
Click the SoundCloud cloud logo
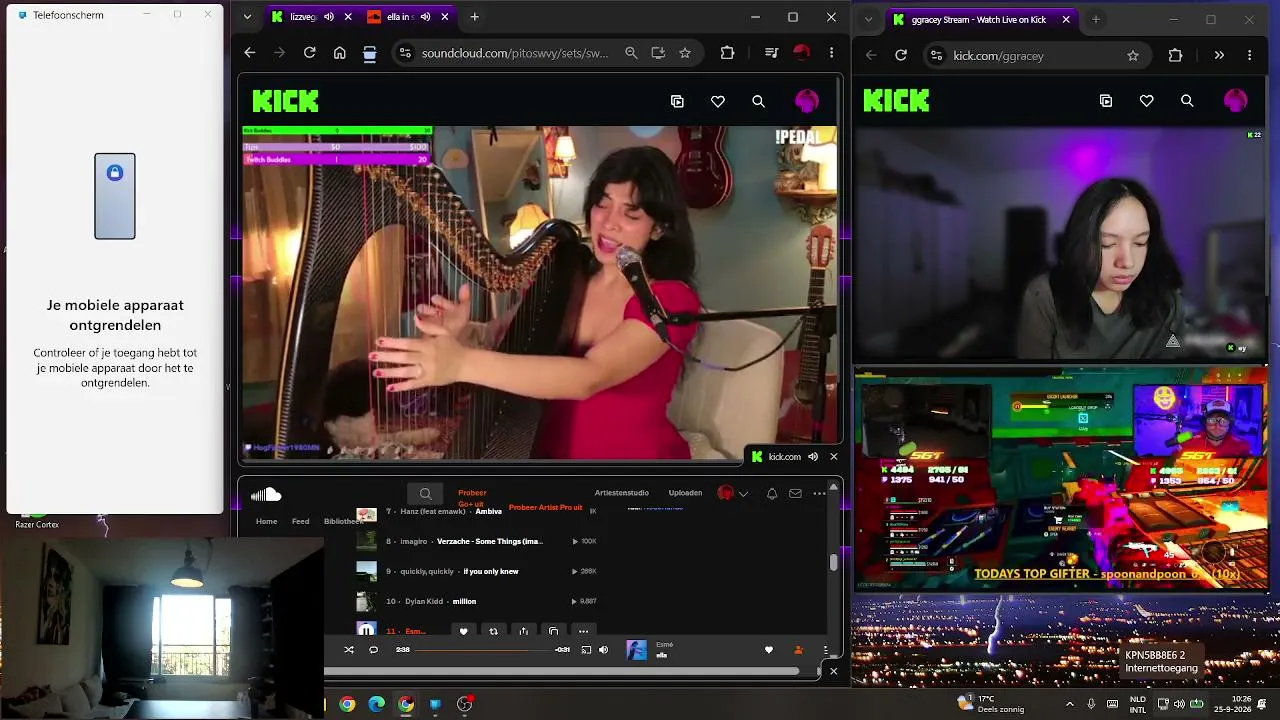click(x=266, y=494)
